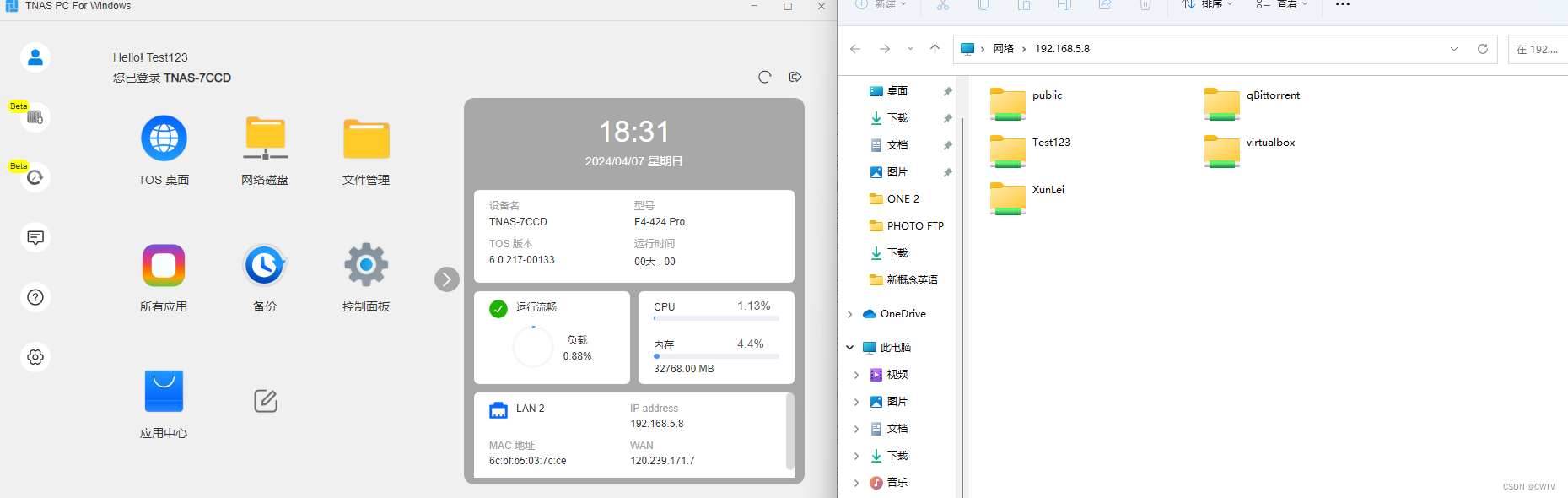Viewport: 1568px width, 498px height.
Task: Open 新概念英语 folder in sidebar
Action: coord(903,280)
